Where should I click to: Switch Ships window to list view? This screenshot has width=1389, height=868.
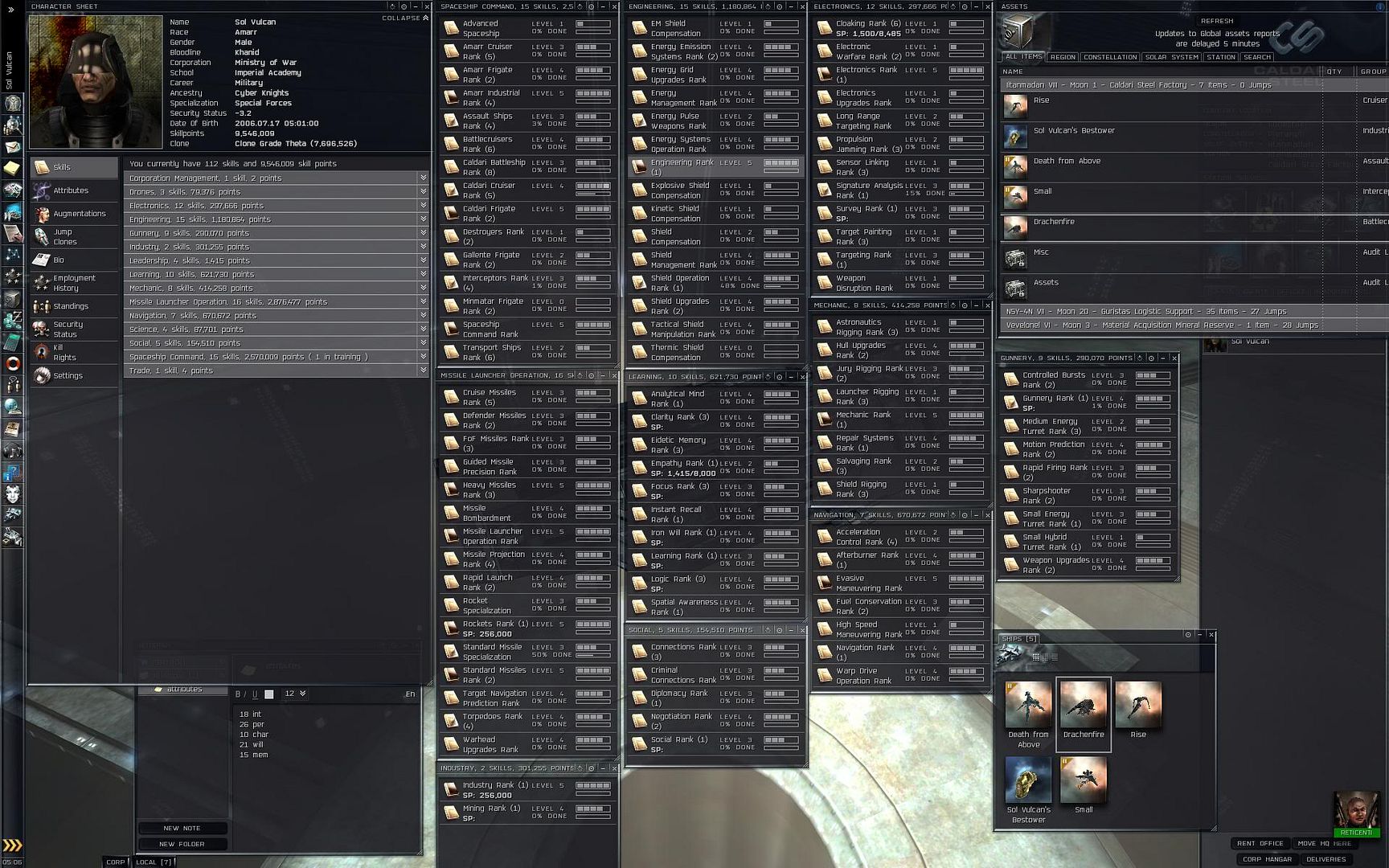(x=1054, y=657)
